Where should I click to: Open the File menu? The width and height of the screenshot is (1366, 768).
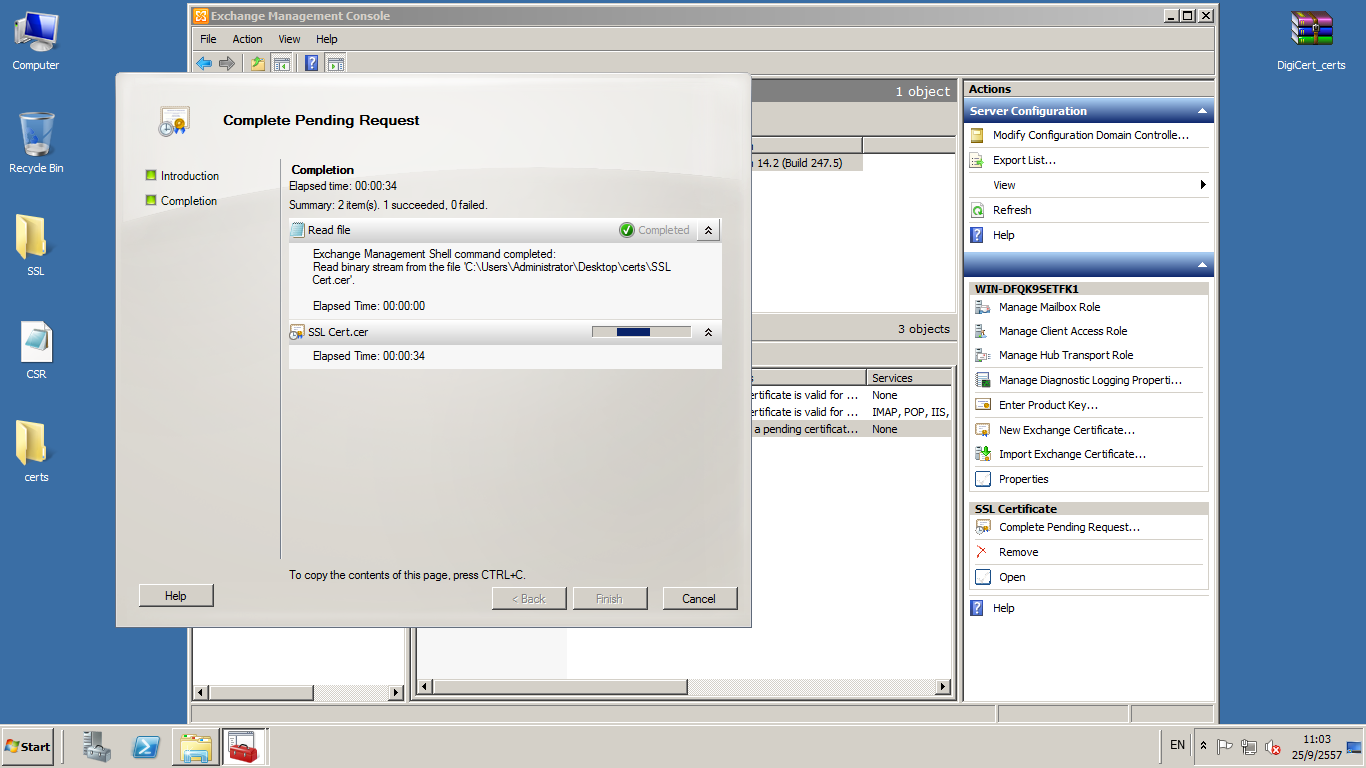[208, 39]
